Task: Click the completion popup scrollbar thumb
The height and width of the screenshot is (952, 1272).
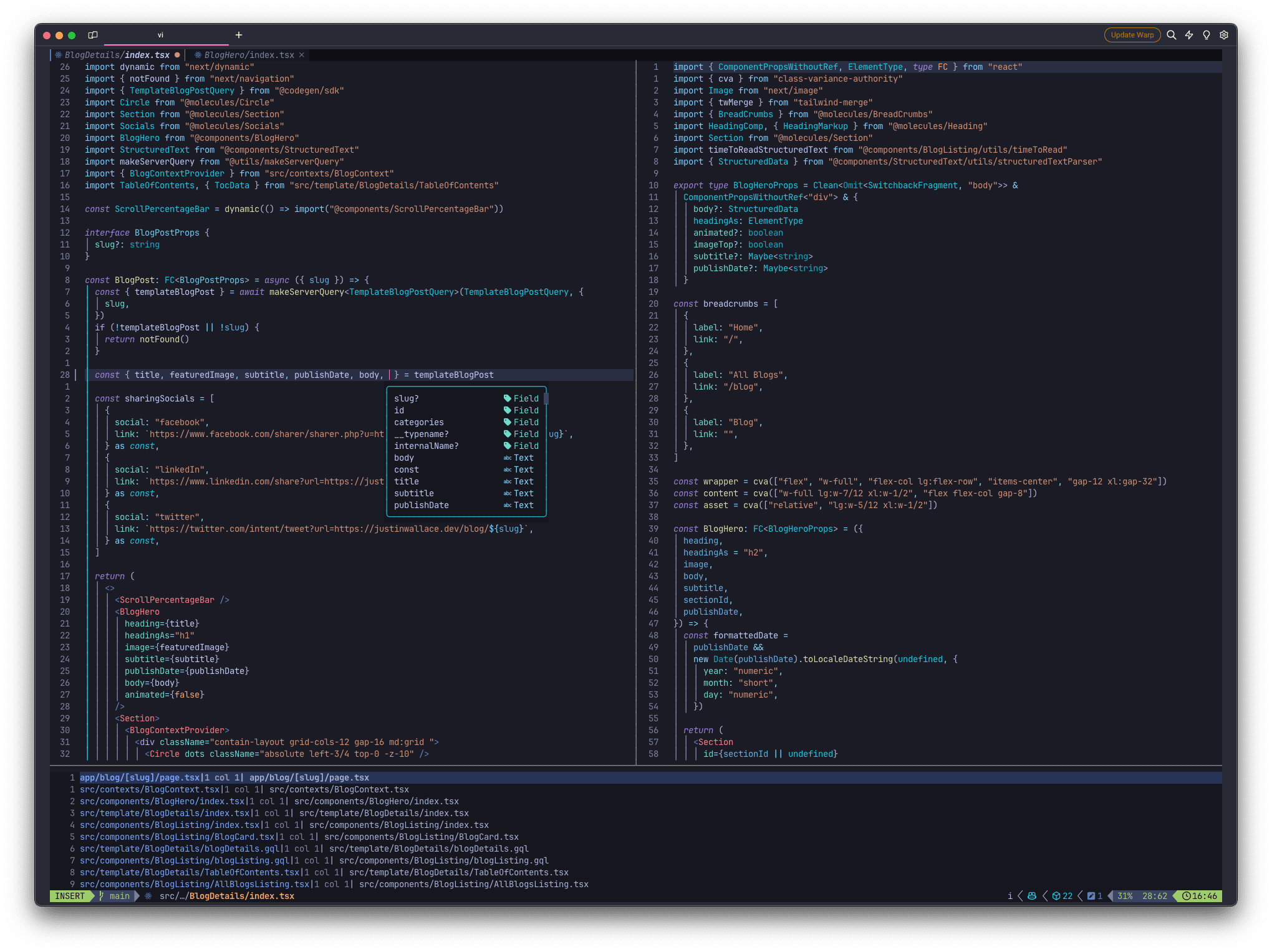Action: (546, 399)
